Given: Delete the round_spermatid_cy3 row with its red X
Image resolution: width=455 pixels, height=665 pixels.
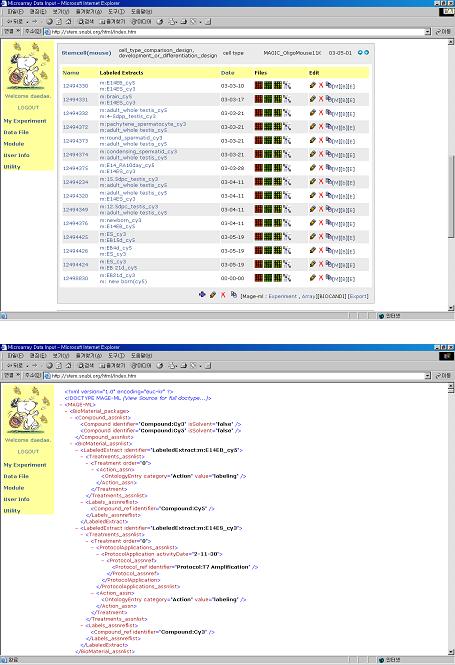Looking at the screenshot, I should pyautogui.click(x=321, y=140).
